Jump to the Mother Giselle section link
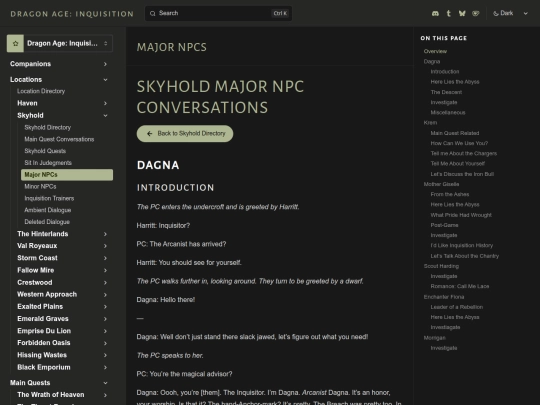540x405 pixels. pyautogui.click(x=441, y=184)
